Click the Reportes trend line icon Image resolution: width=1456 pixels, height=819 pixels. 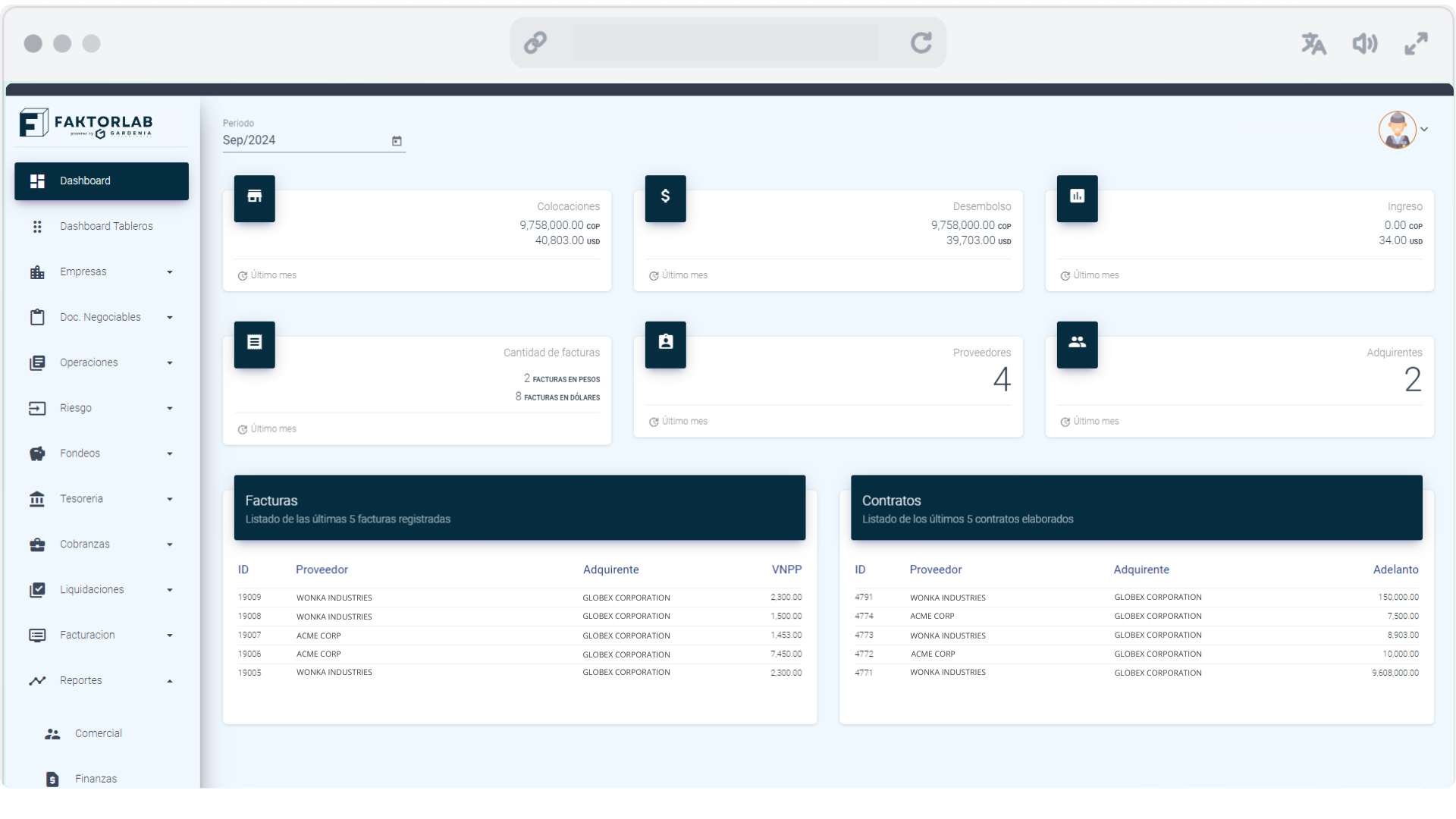click(x=37, y=681)
